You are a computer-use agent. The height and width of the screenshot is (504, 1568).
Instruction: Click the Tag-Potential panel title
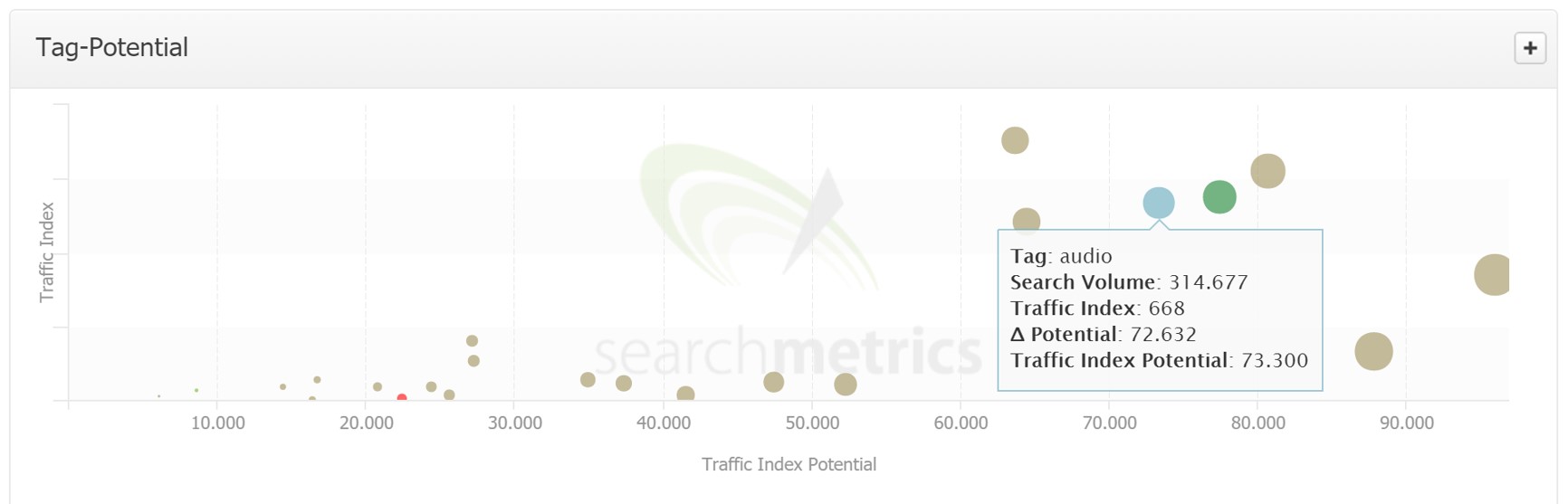point(112,48)
